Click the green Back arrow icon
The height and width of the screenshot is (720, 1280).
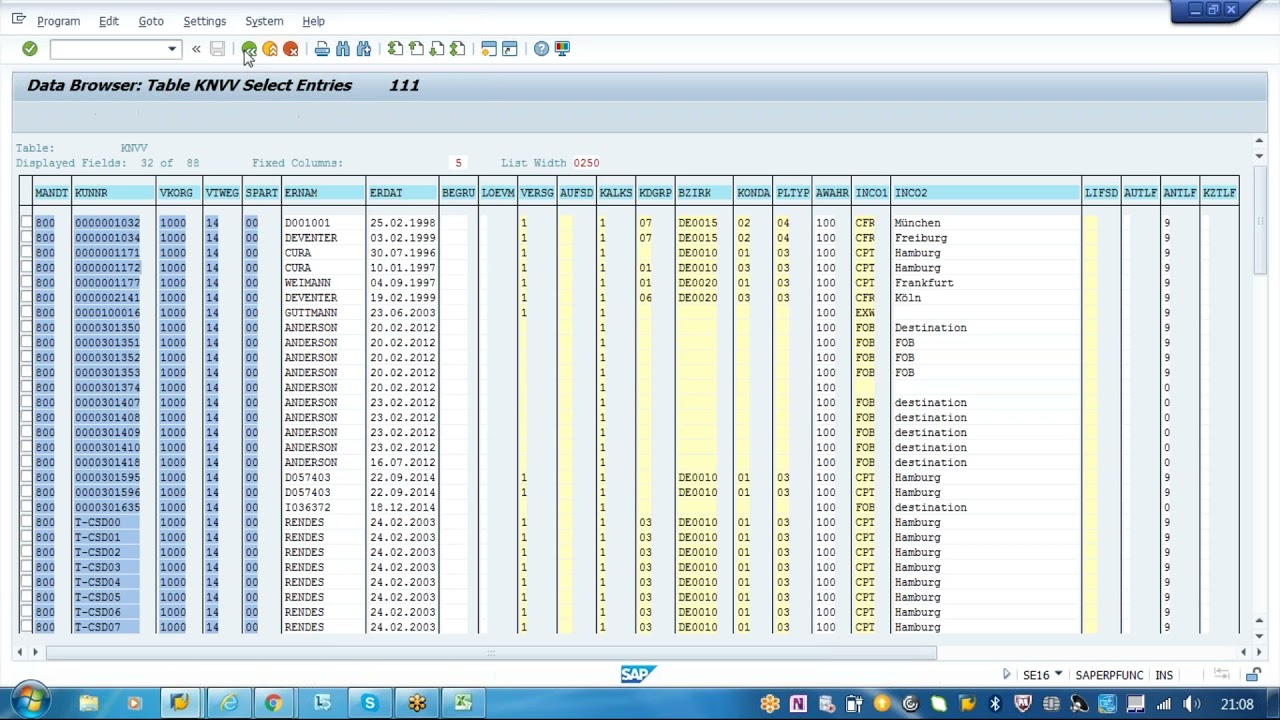click(249, 49)
